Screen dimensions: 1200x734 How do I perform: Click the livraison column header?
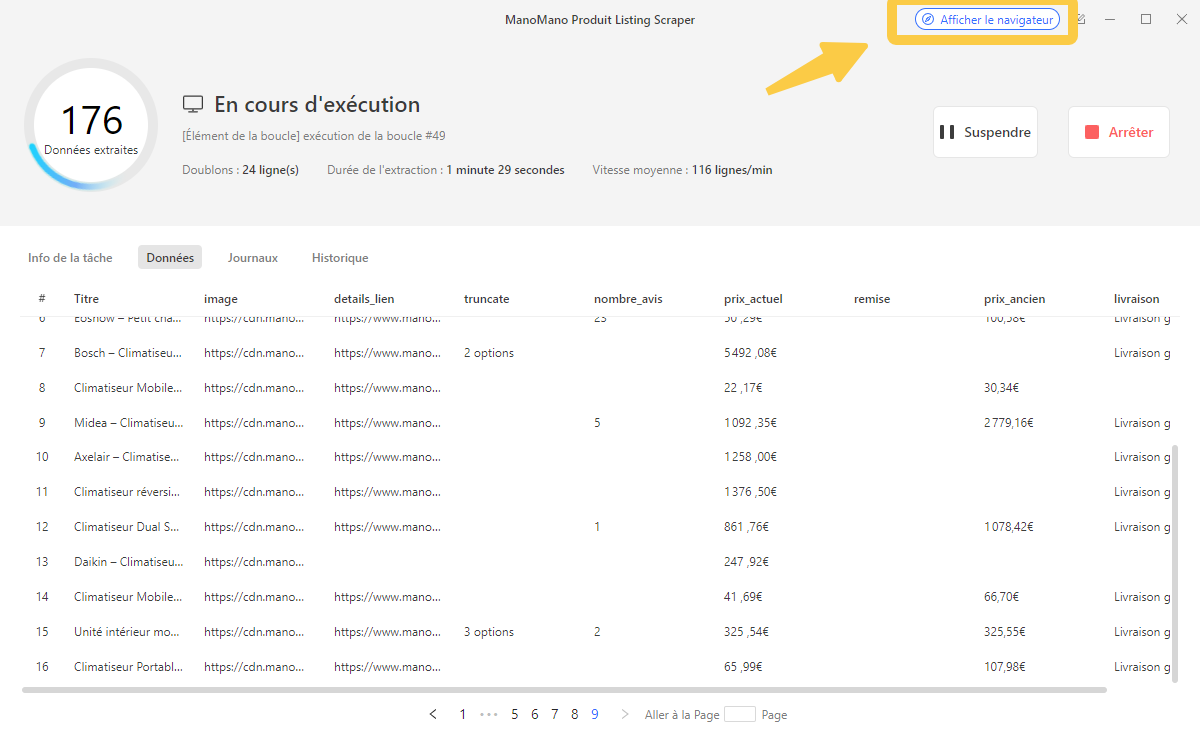(x=1137, y=299)
